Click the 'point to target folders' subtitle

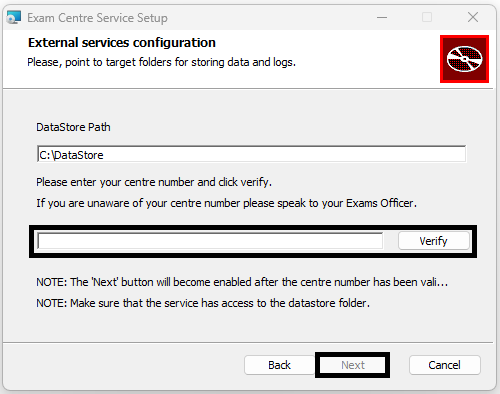tap(161, 62)
